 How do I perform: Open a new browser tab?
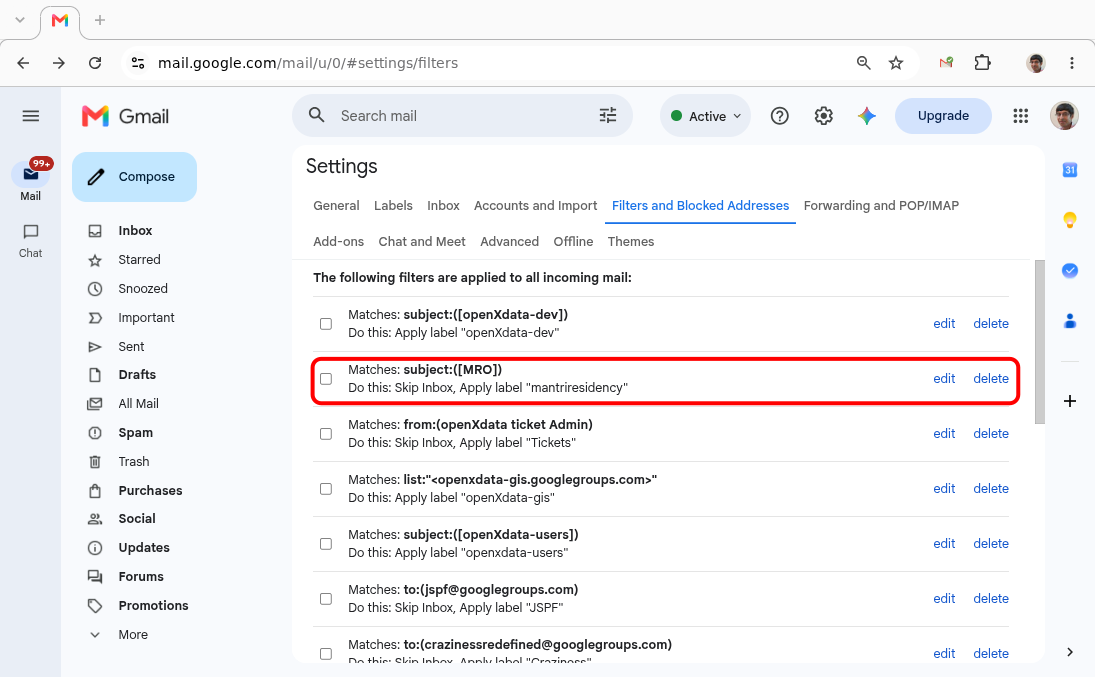click(x=100, y=20)
